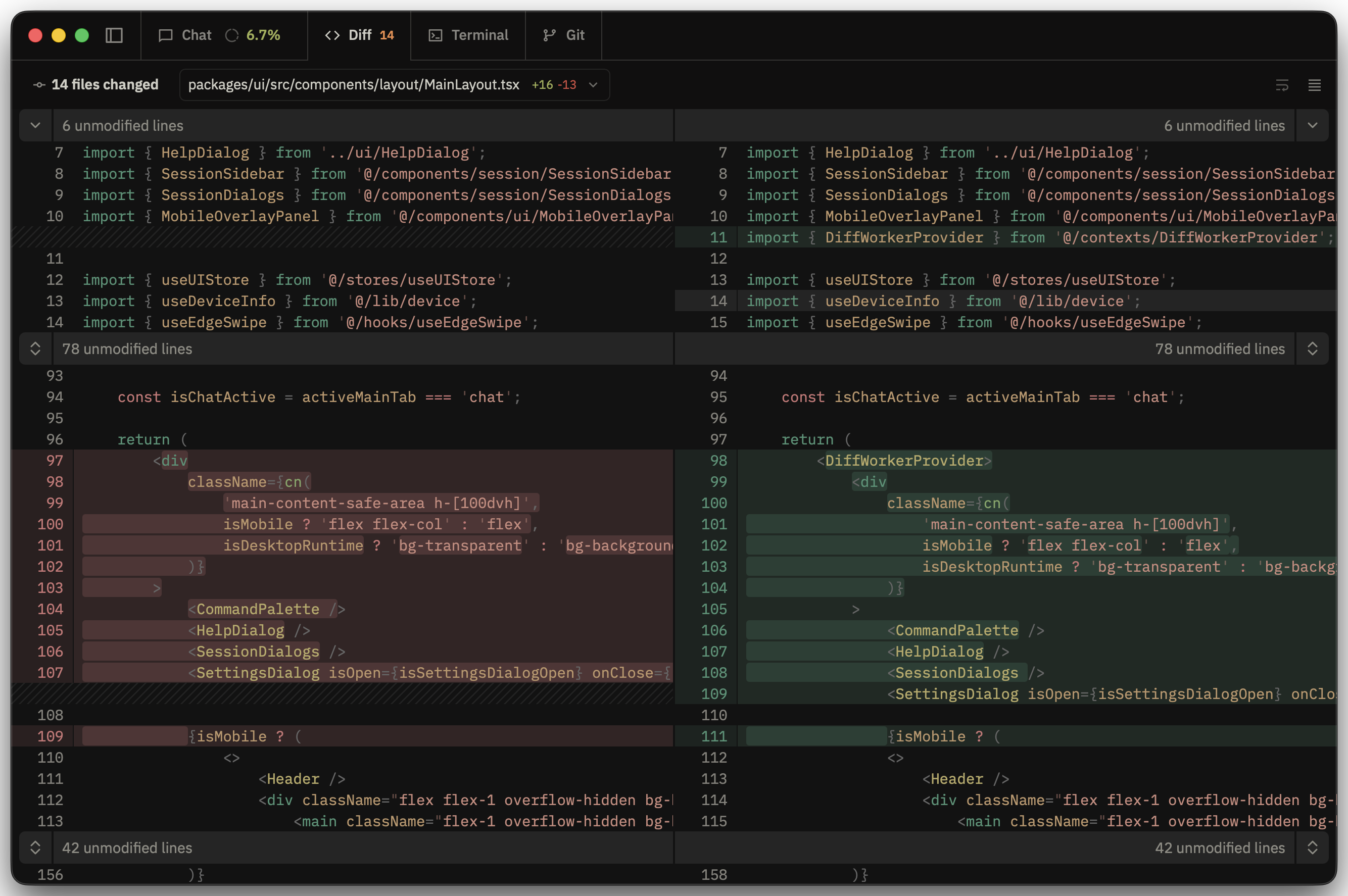This screenshot has height=896, width=1348.
Task: Click right line number 109
Action: (714, 693)
